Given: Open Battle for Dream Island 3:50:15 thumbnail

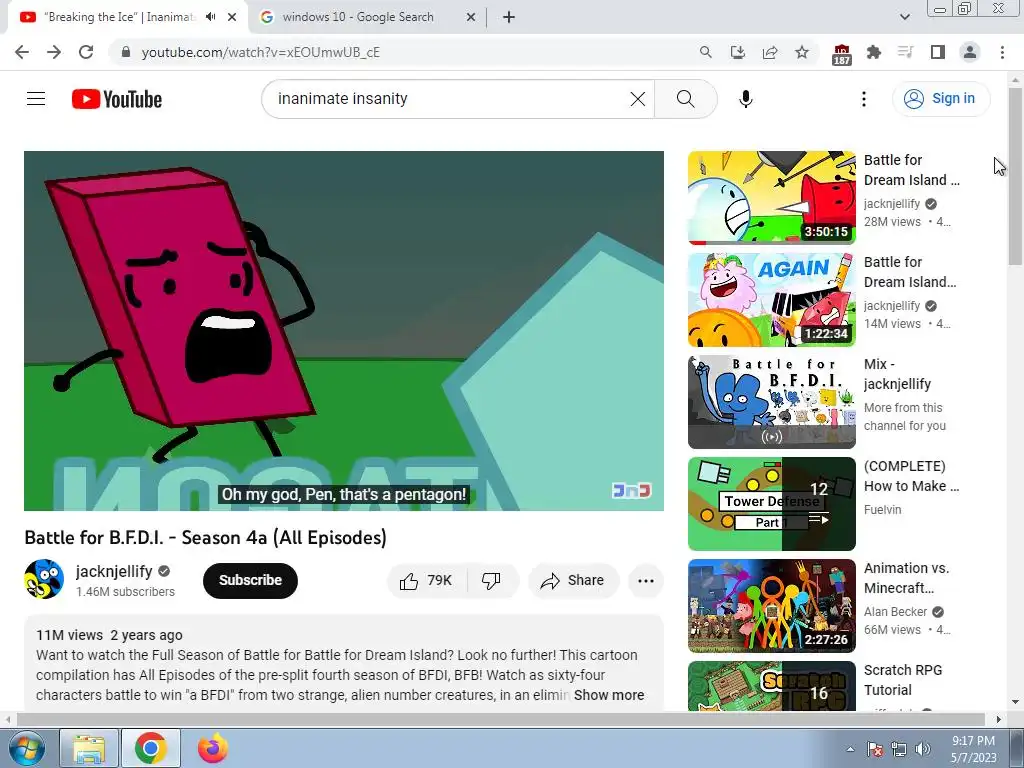Looking at the screenshot, I should pyautogui.click(x=771, y=198).
